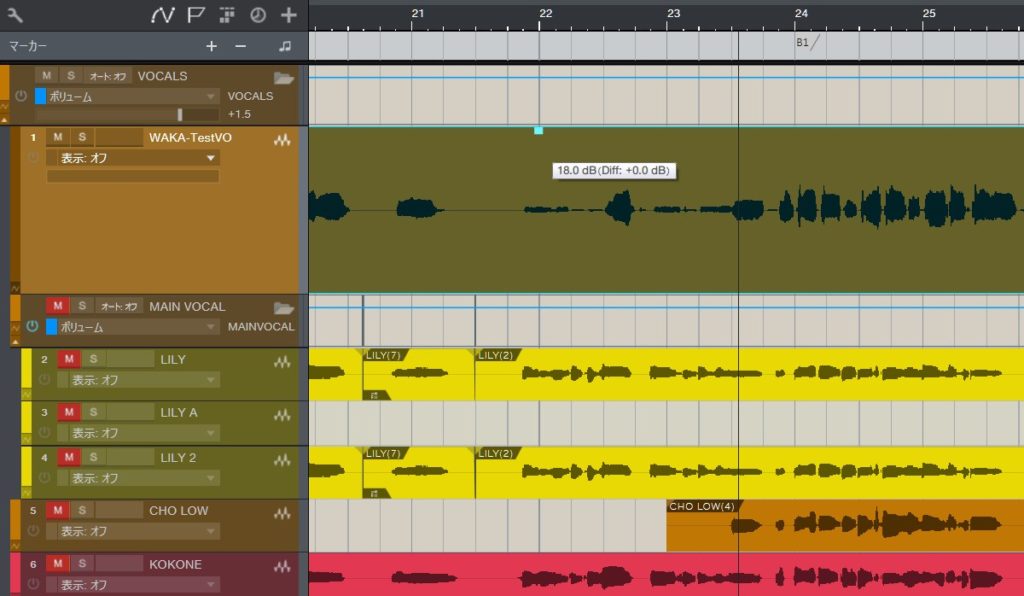Open the ボリューム parameter dropdown on VOCALS
The height and width of the screenshot is (596, 1024).
point(133,97)
